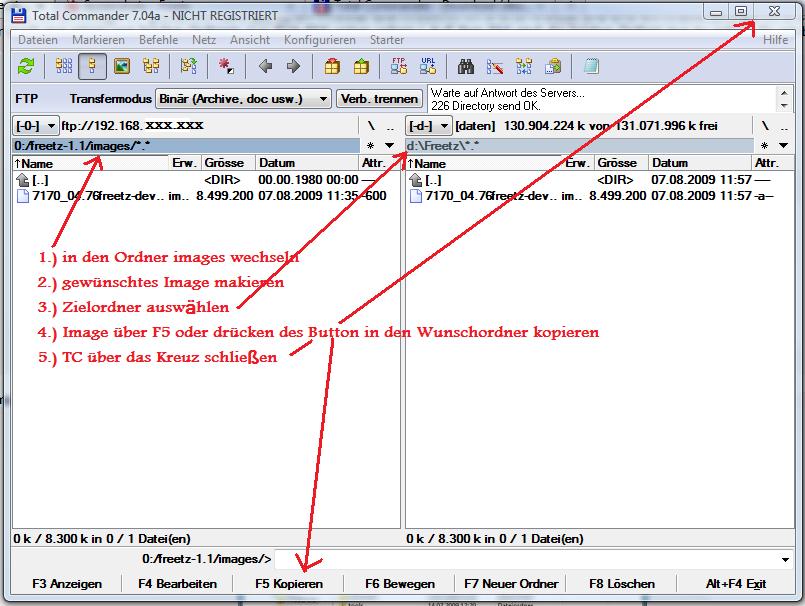
Task: Click the Forward arrow toolbar icon
Action: tap(293, 67)
